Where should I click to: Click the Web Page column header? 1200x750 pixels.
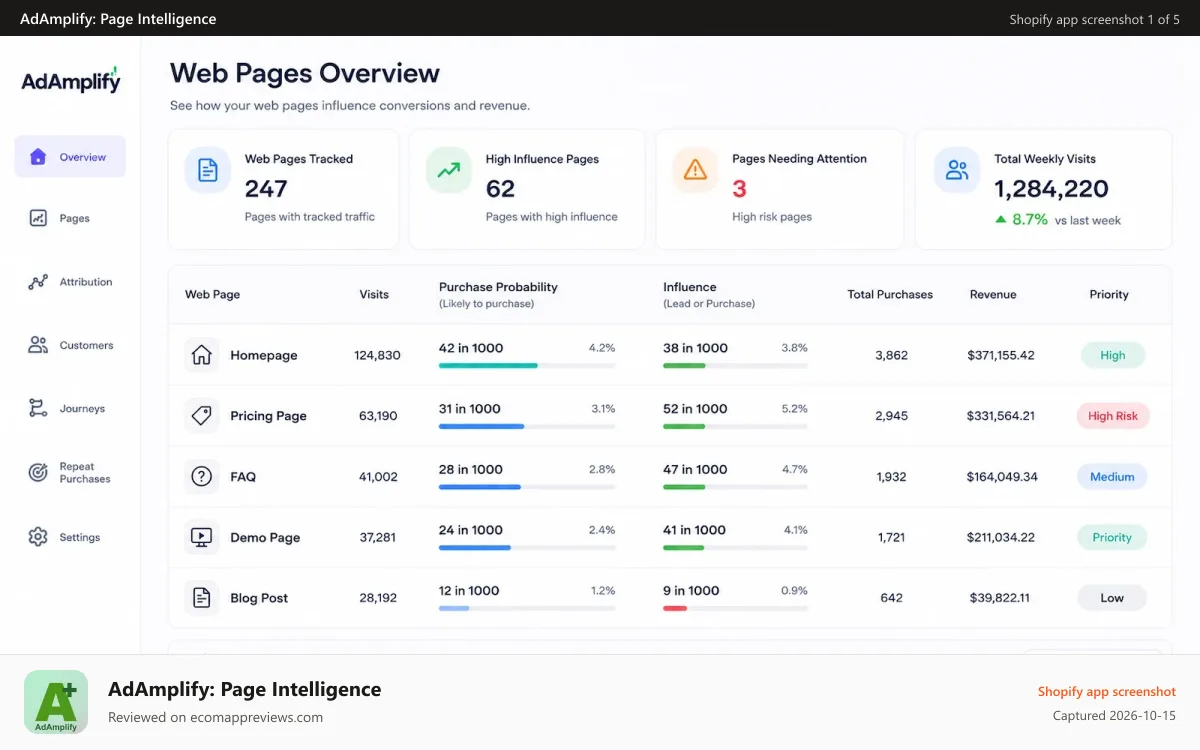click(213, 295)
